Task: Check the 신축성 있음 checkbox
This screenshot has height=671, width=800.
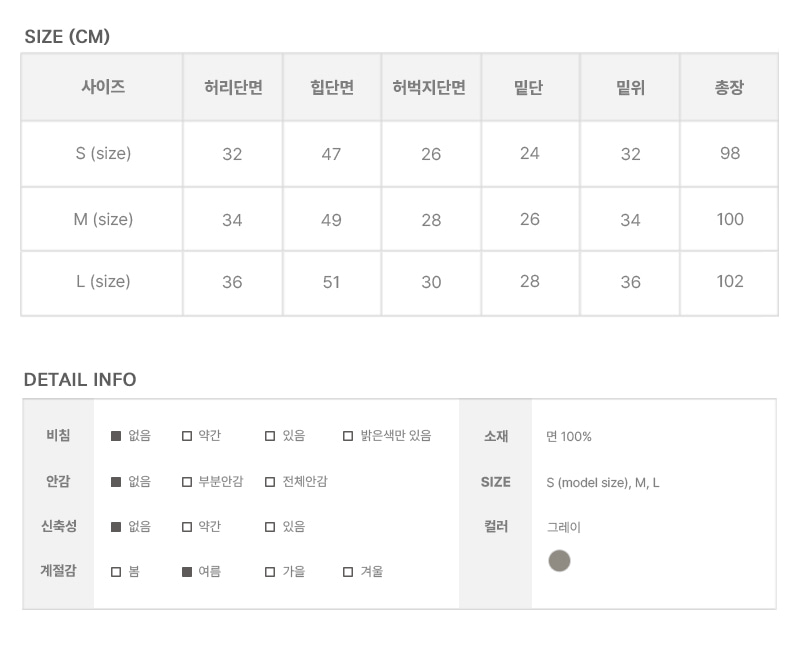Action: pos(270,527)
